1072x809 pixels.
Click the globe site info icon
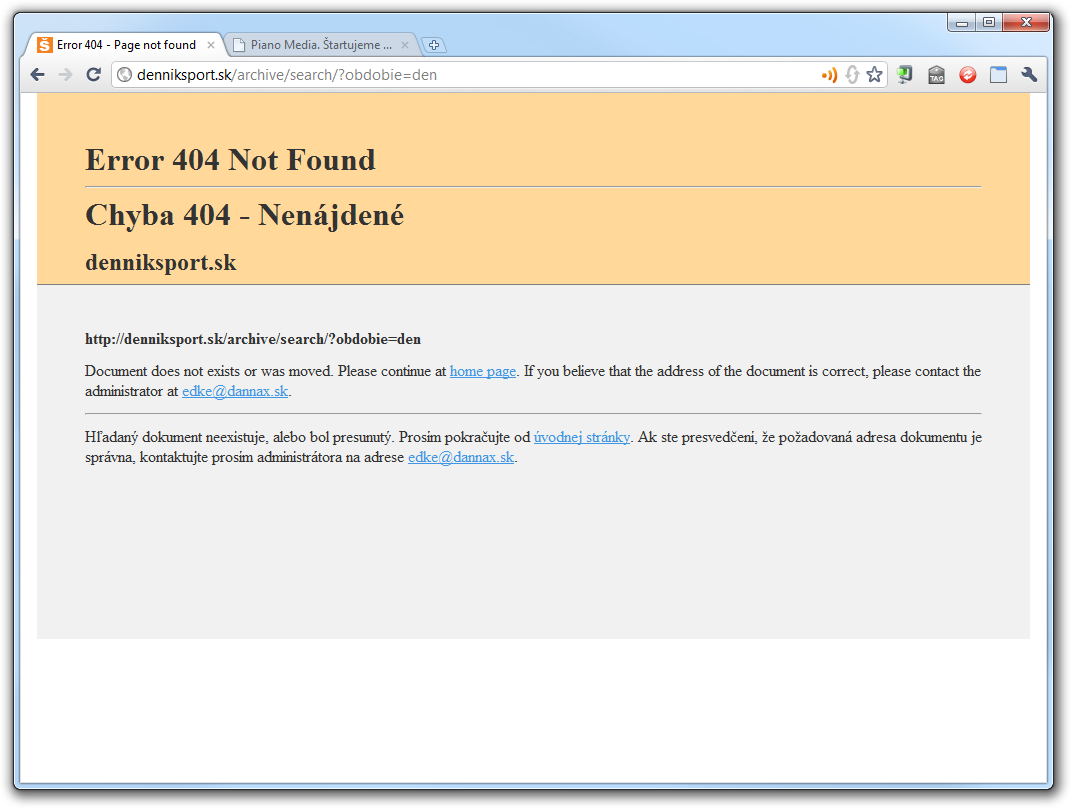(x=125, y=75)
